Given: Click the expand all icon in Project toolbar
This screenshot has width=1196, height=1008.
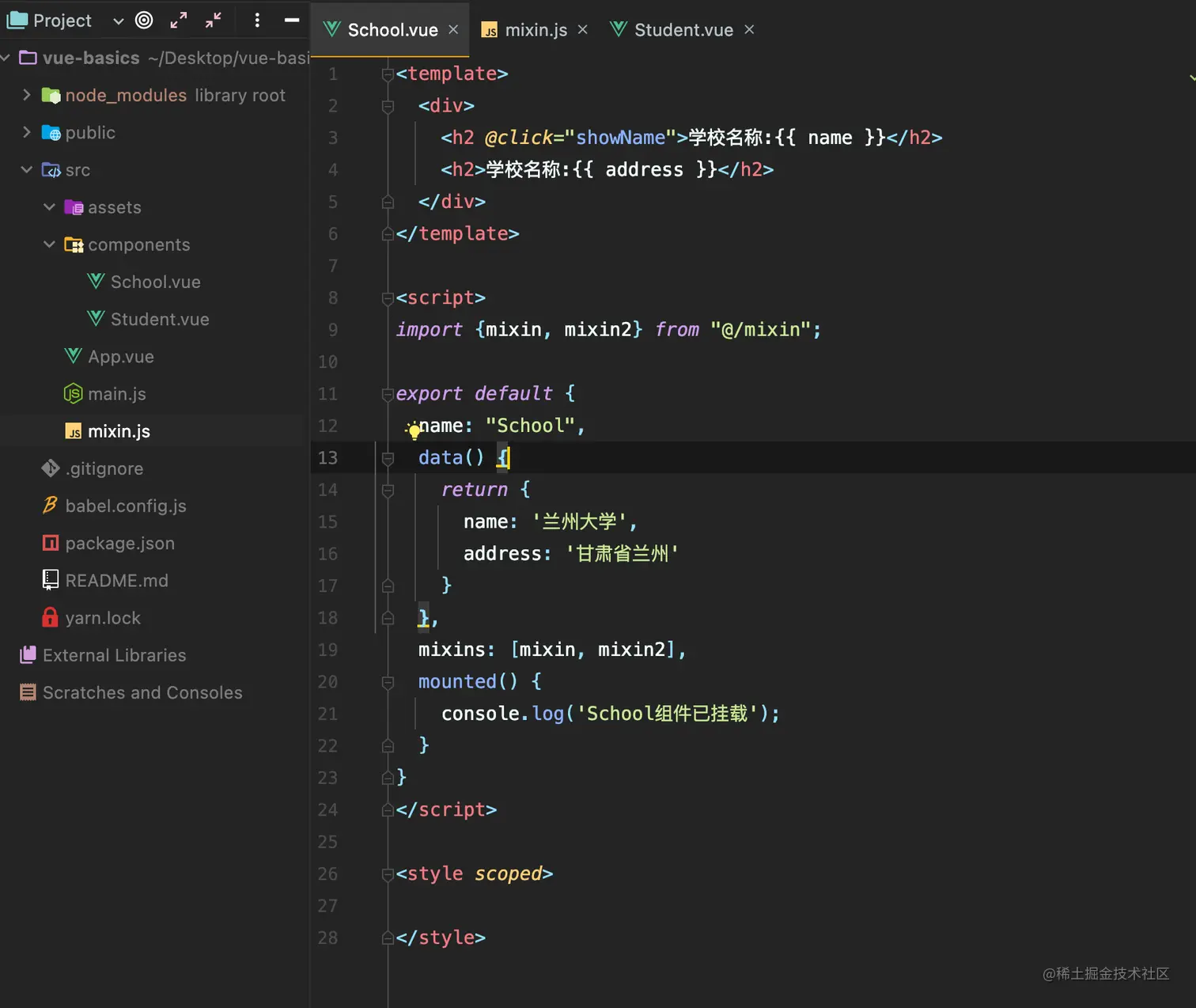Looking at the screenshot, I should pos(179,21).
